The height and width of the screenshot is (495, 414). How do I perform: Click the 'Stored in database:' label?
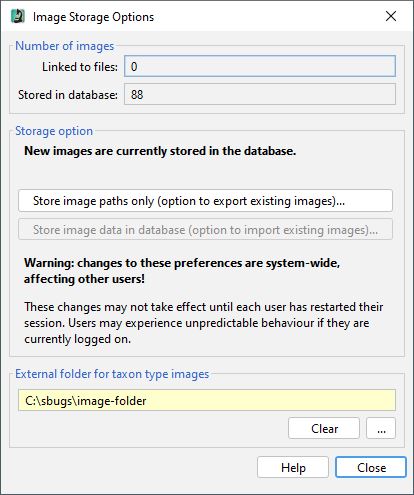pos(68,95)
